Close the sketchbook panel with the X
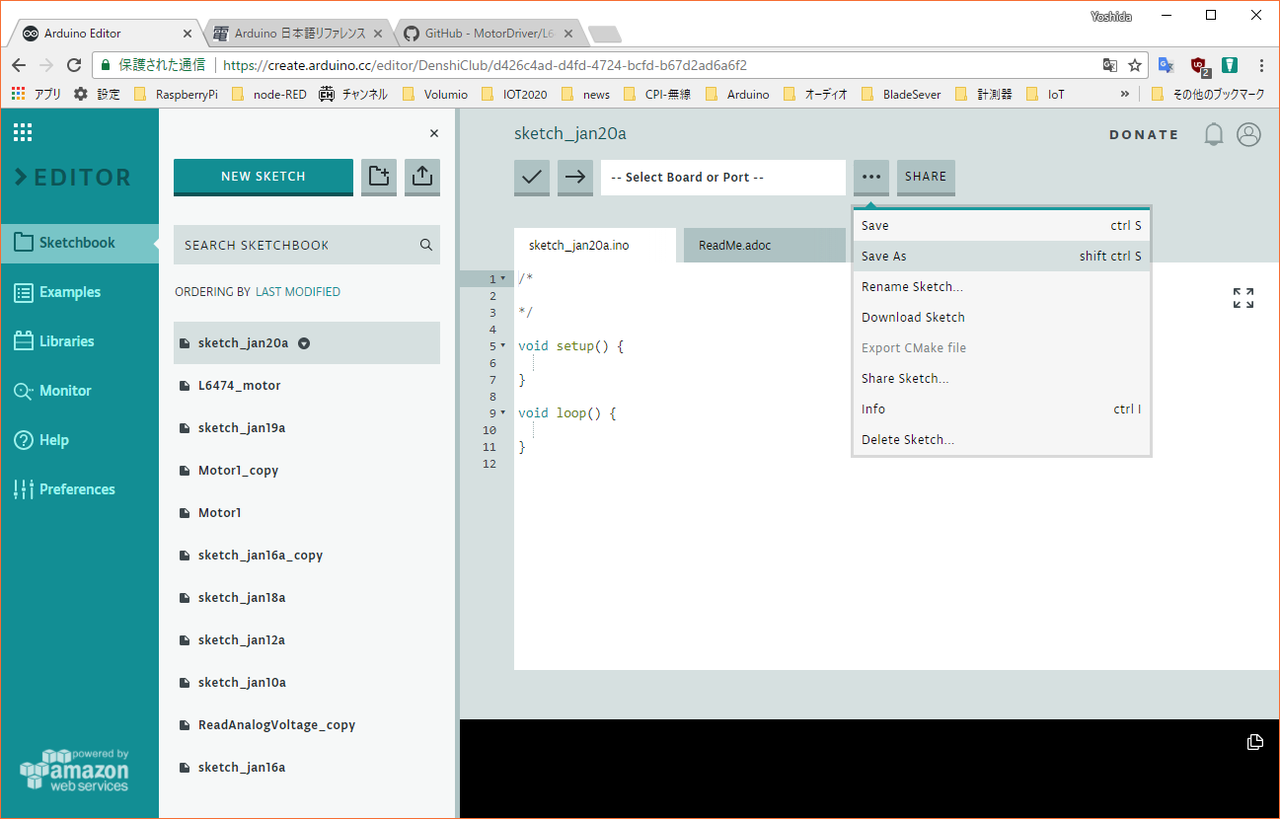Viewport: 1280px width, 819px height. (x=434, y=133)
